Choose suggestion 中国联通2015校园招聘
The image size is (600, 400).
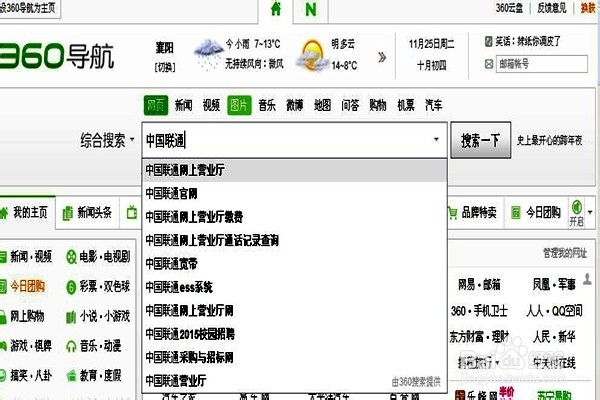[x=295, y=334]
